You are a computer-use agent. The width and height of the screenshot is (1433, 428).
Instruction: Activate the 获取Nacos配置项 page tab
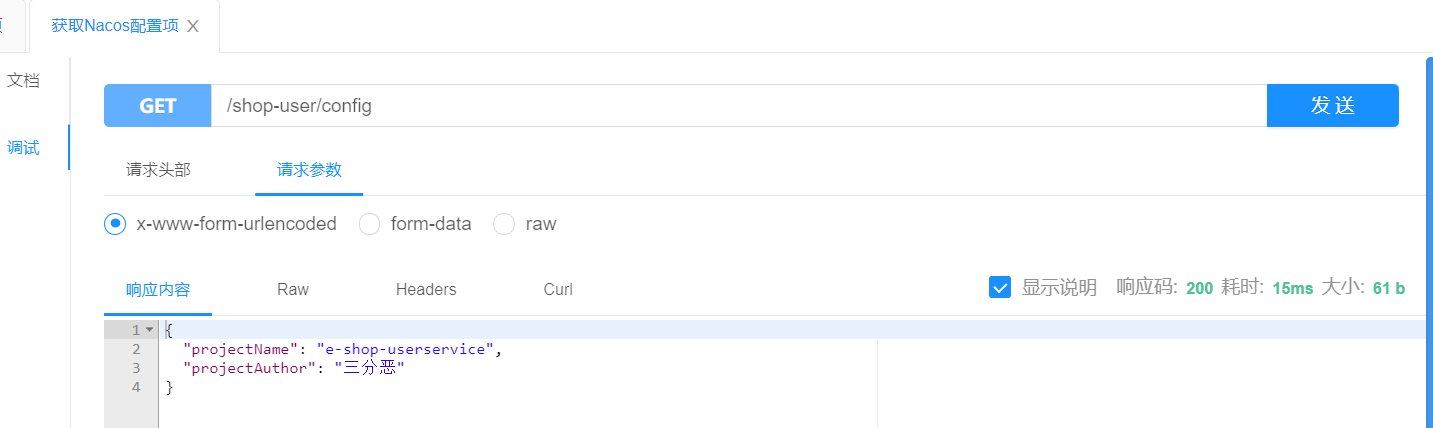click(115, 27)
